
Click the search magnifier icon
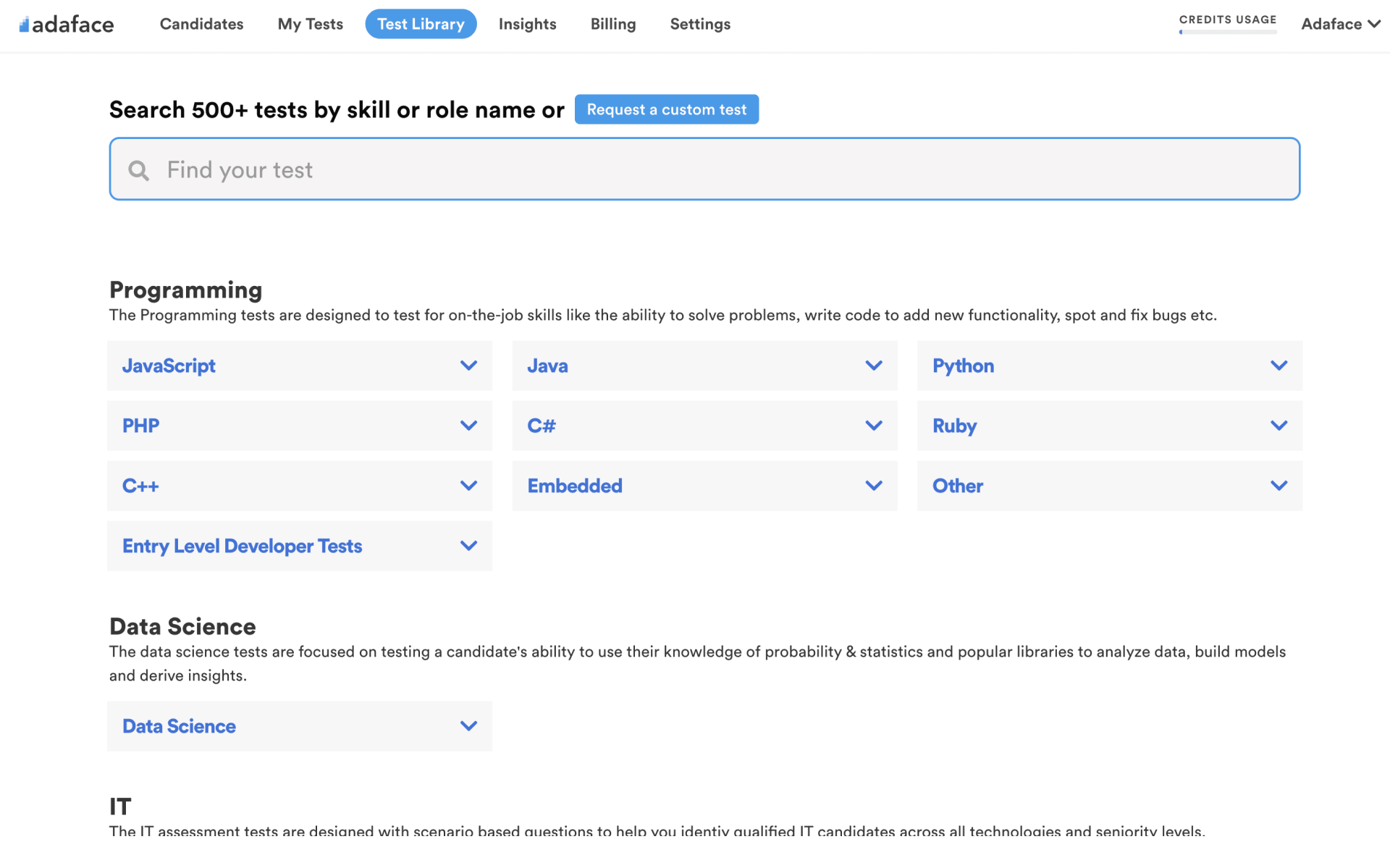(x=138, y=170)
